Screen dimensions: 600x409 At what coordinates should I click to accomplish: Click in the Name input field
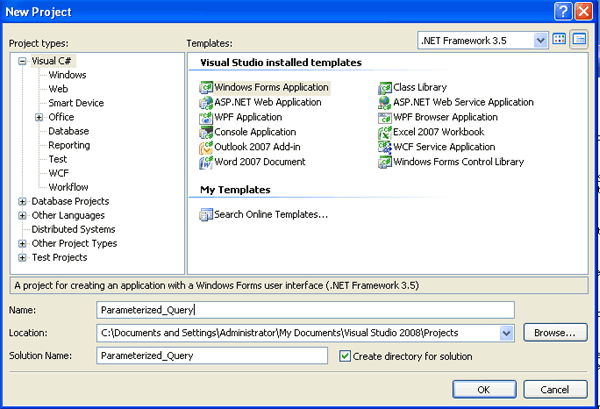(x=305, y=310)
